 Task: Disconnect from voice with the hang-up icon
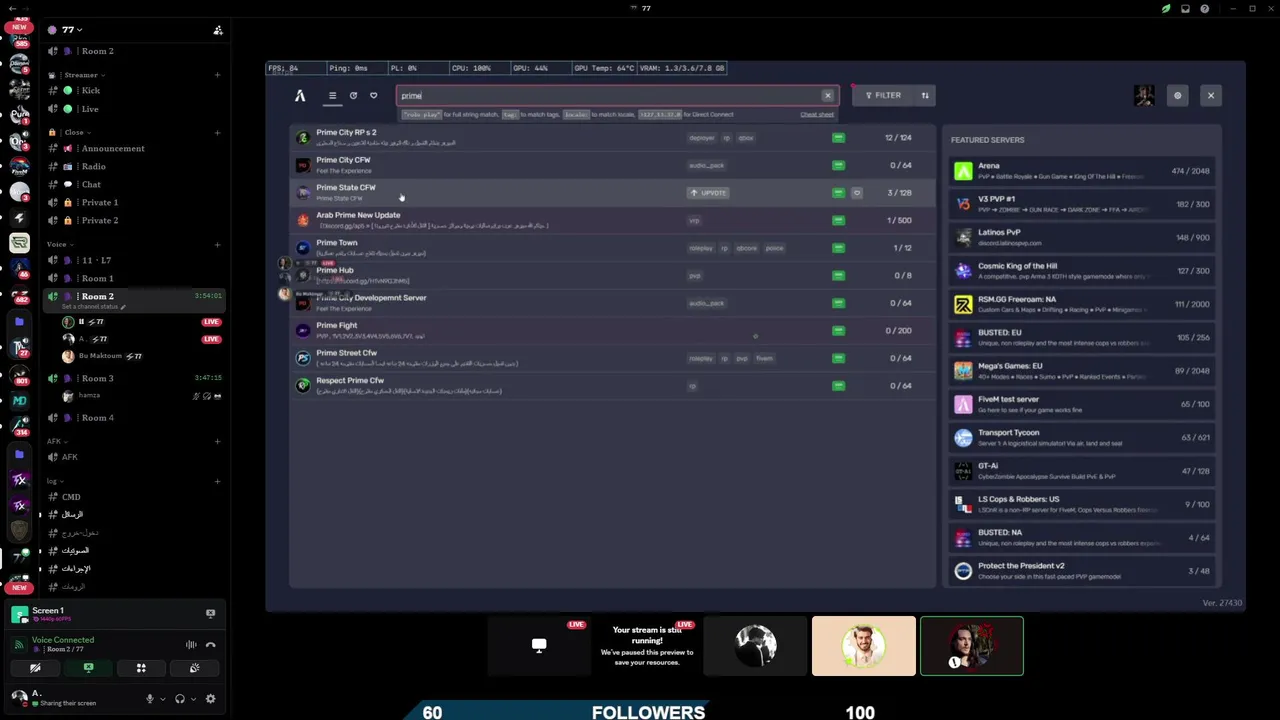coord(211,645)
